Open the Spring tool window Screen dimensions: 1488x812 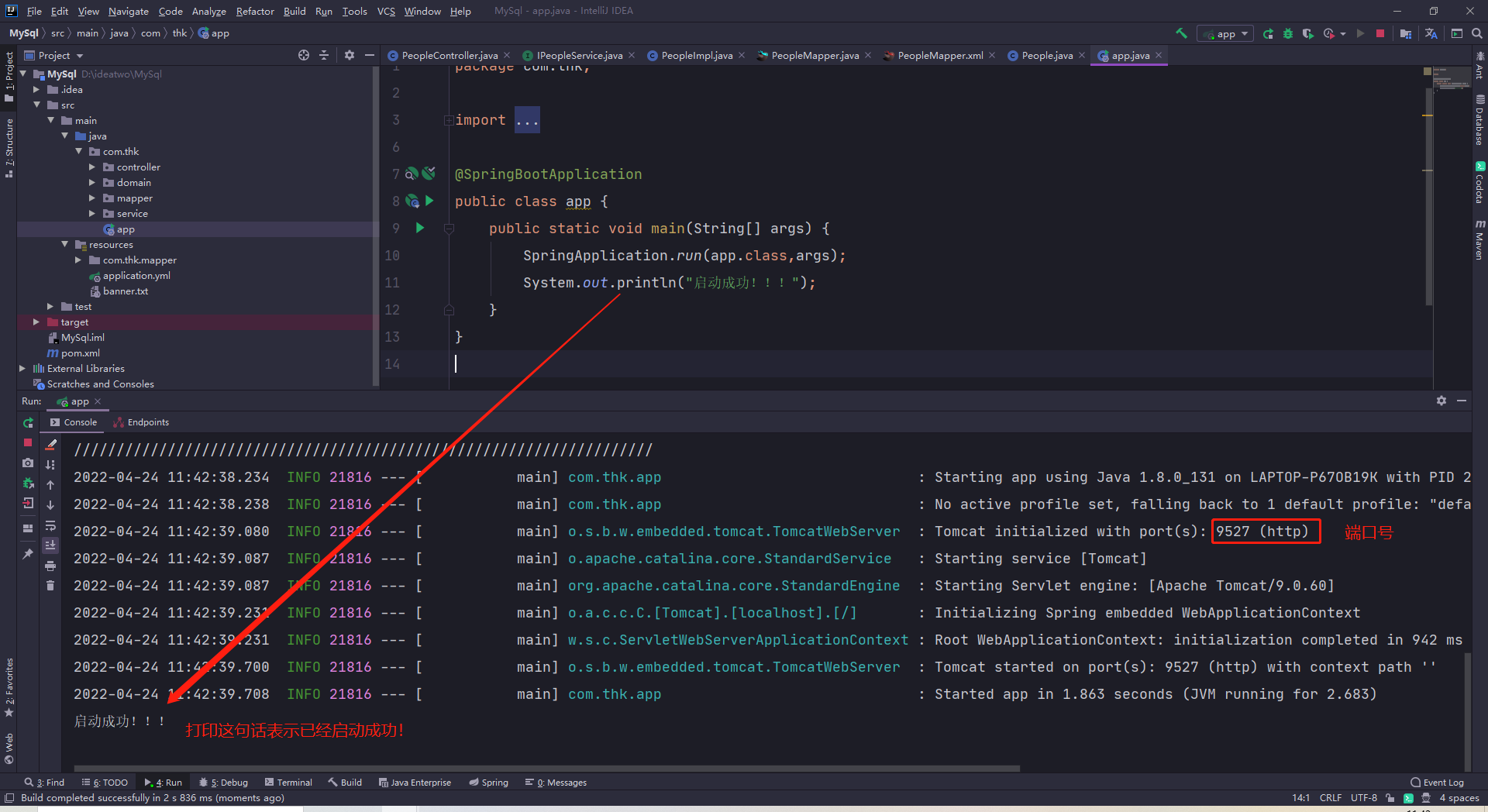coord(489,783)
